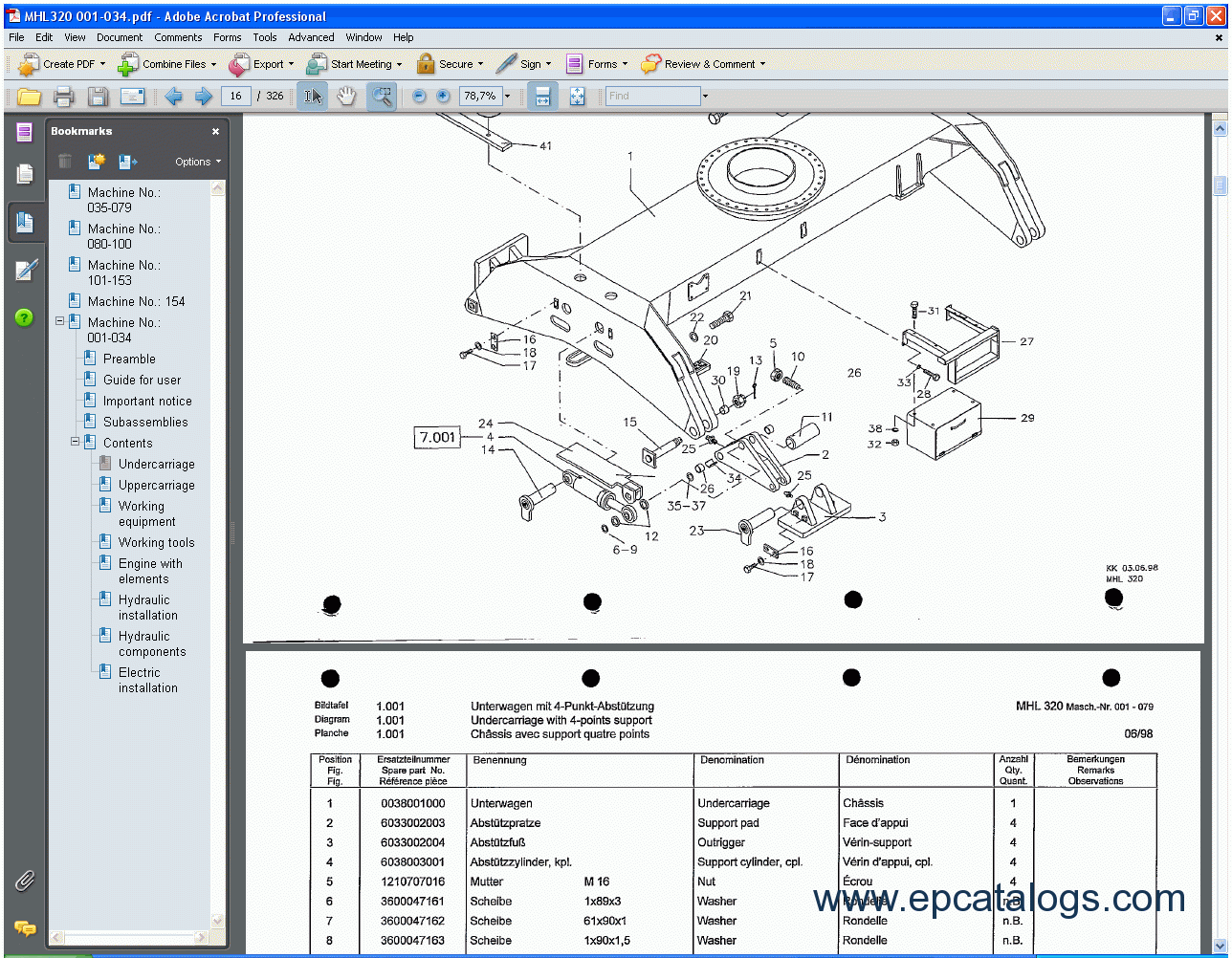Open the Attachments paperclip panel
The image size is (1232, 958).
click(25, 881)
